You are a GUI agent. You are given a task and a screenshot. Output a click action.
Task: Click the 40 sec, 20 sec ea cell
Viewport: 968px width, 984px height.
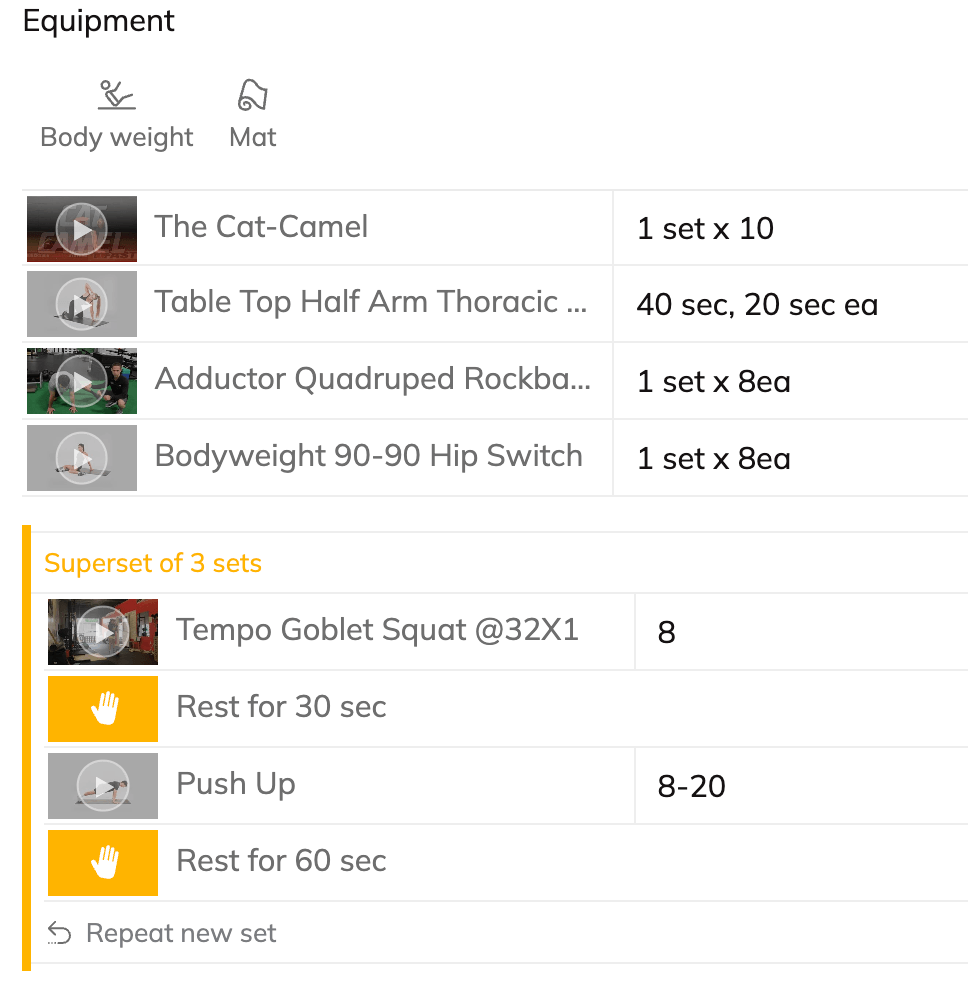(757, 305)
